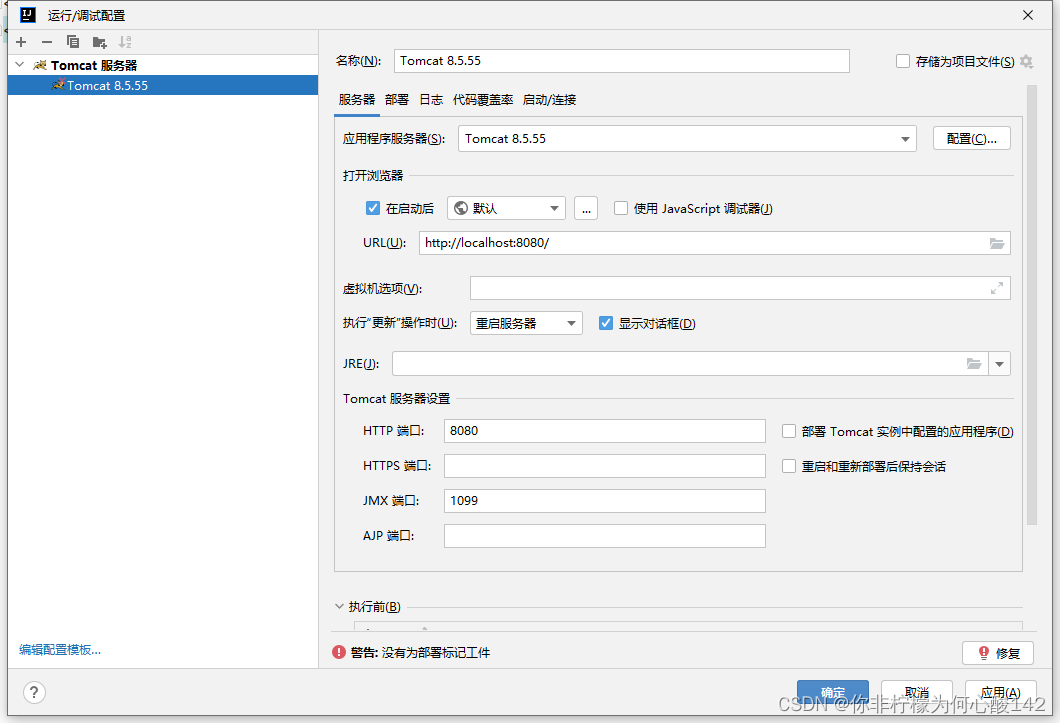Enable the 存储为项目文件 checkbox
Image resolution: width=1060 pixels, height=723 pixels.
(902, 62)
